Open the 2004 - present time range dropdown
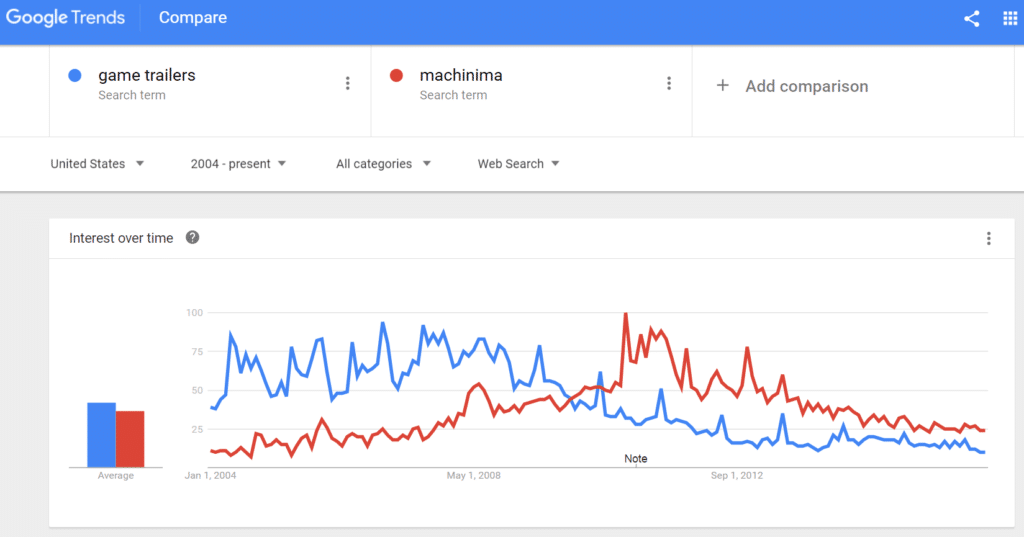Viewport: 1024px width, 537px height. pyautogui.click(x=238, y=164)
